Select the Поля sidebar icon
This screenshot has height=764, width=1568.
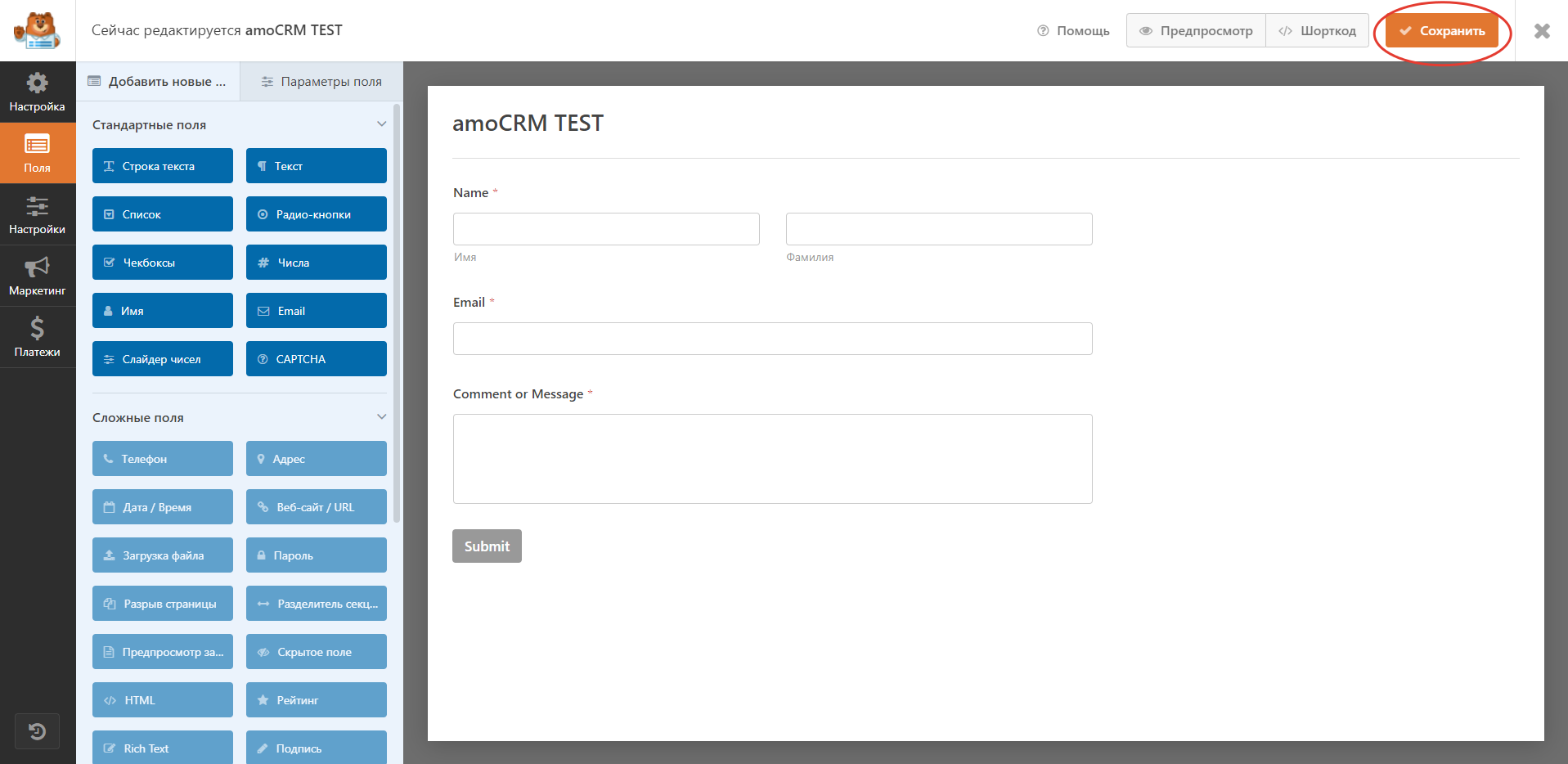pyautogui.click(x=38, y=153)
